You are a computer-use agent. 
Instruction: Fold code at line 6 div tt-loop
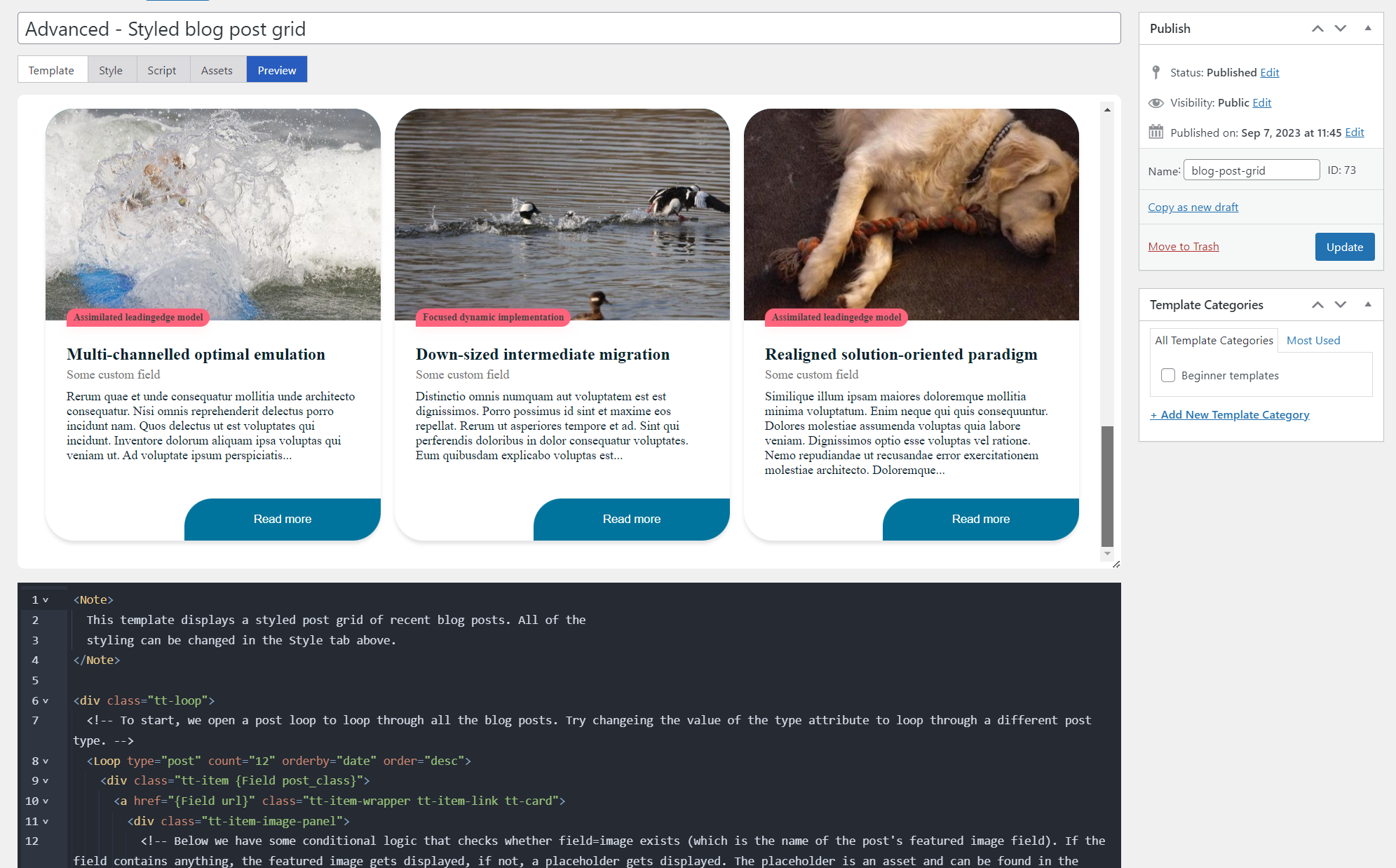pyautogui.click(x=46, y=701)
